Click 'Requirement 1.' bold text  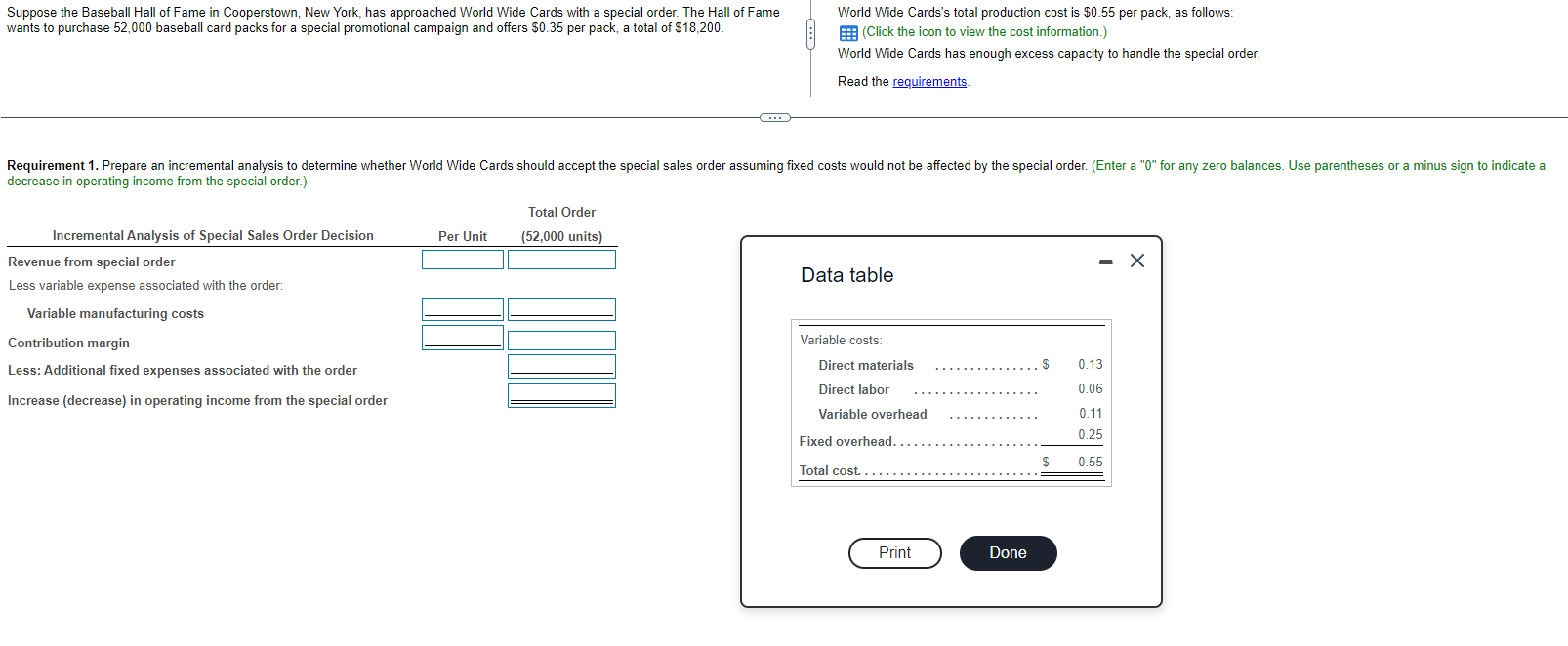pos(53,166)
